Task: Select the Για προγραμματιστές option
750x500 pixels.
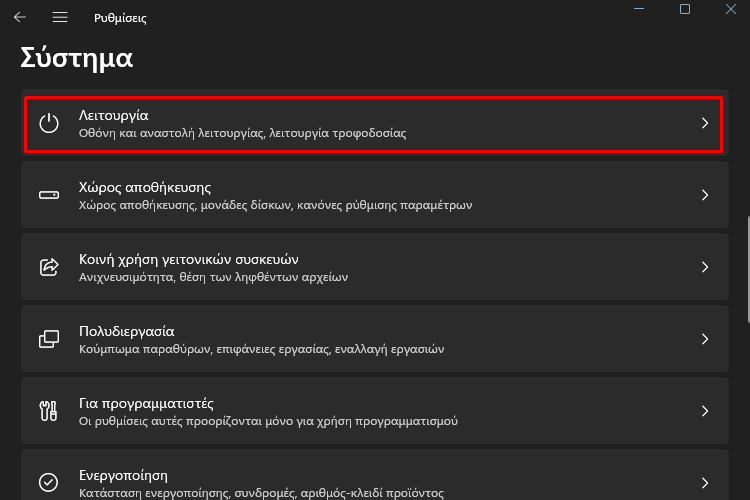Action: coord(375,411)
